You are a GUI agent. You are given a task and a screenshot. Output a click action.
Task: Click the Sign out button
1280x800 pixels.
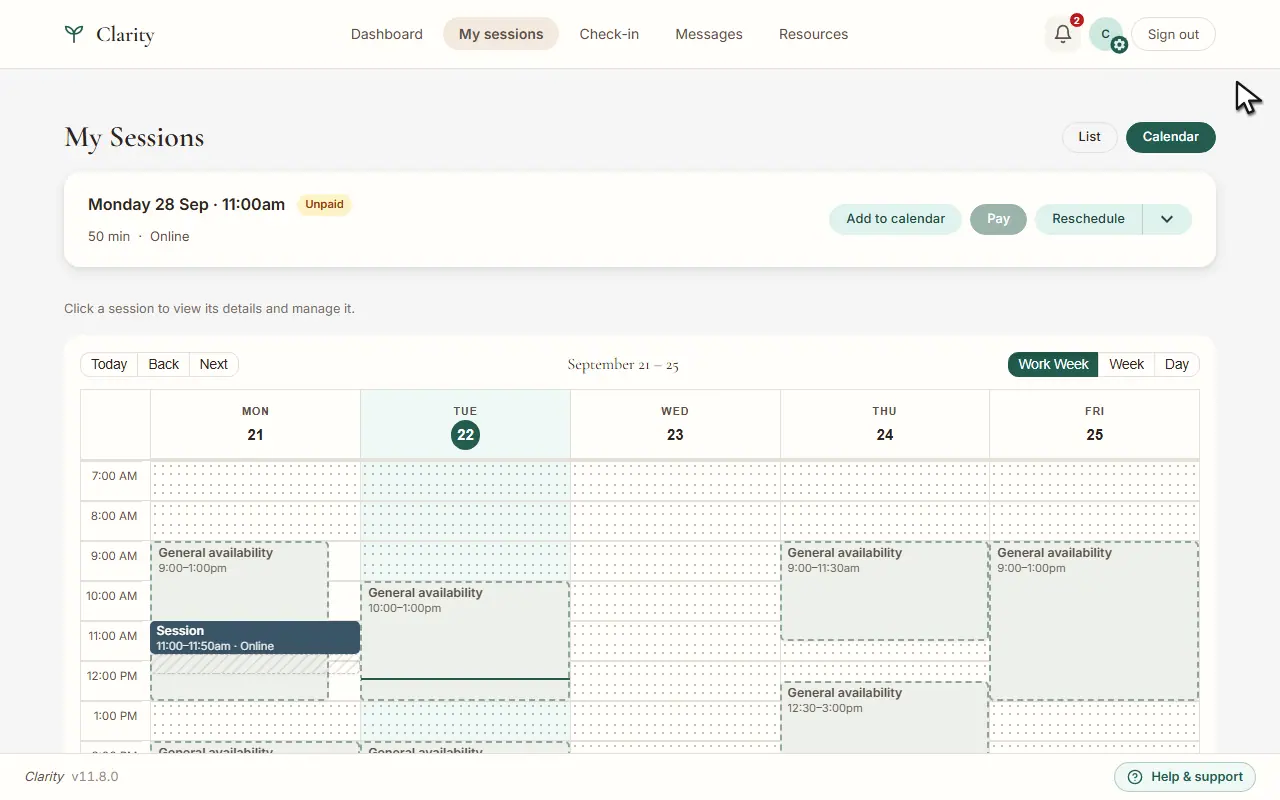[x=1173, y=34]
